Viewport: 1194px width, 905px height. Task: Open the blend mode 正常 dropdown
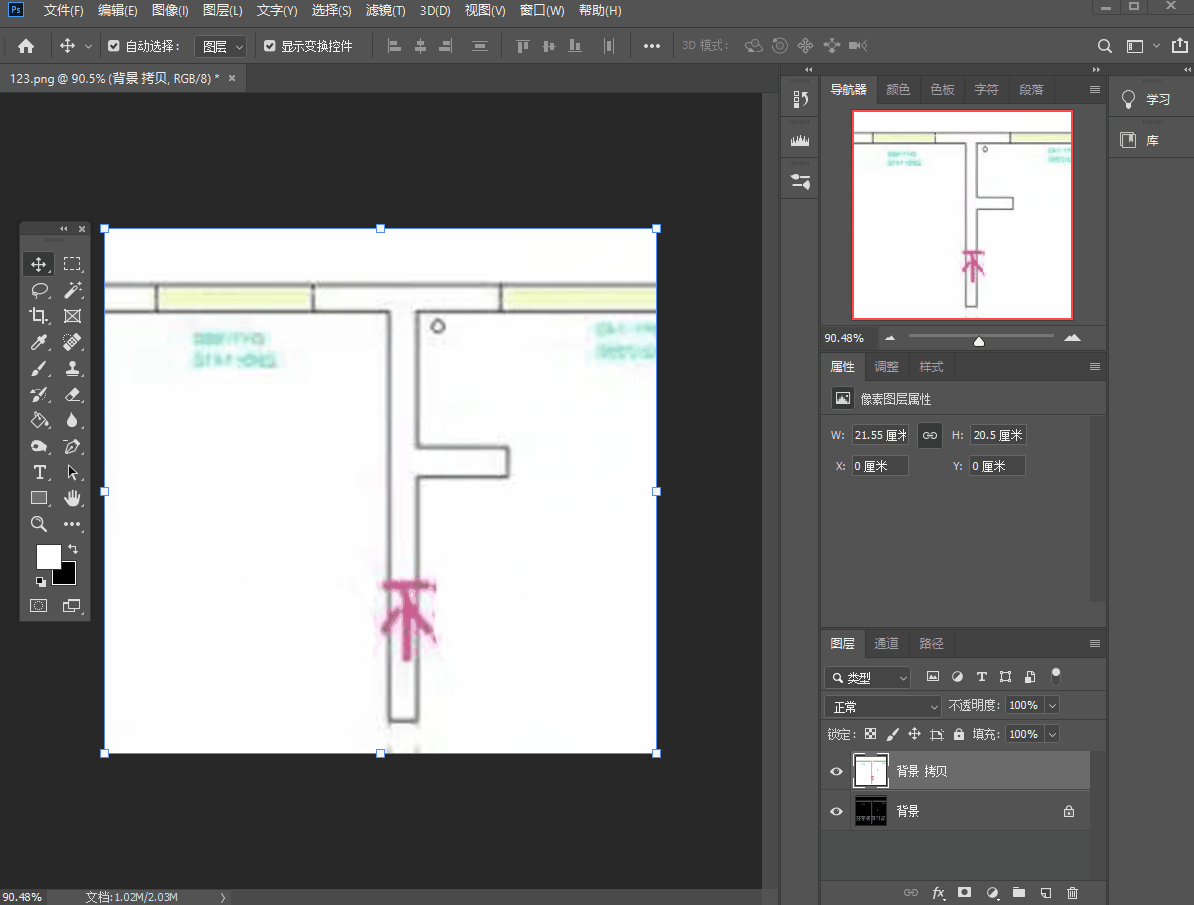[883, 707]
